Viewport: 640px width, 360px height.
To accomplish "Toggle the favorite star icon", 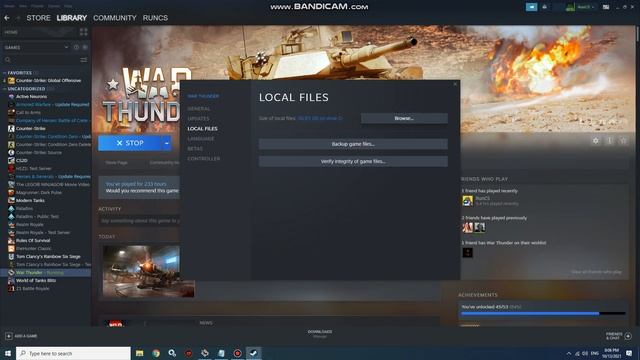I will (x=623, y=140).
